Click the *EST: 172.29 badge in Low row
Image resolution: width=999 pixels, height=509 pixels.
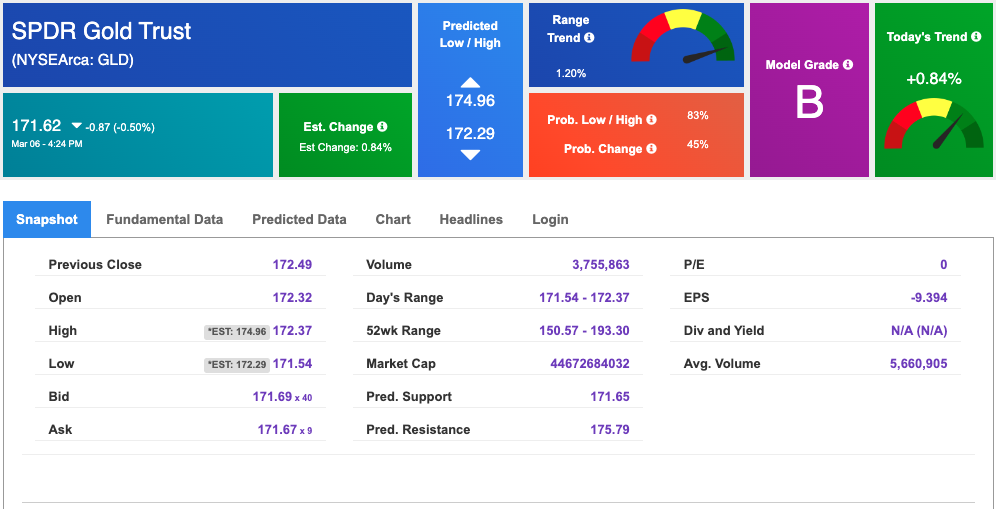point(236,364)
